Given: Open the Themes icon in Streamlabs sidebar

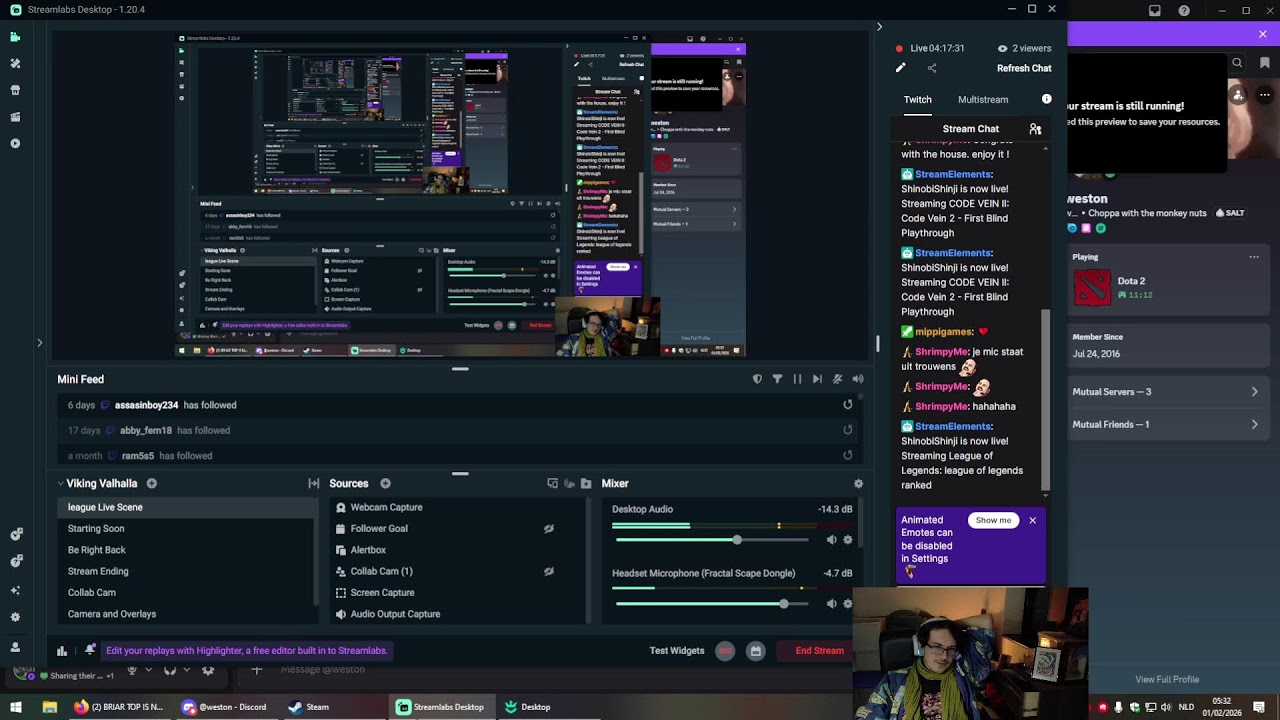Looking at the screenshot, I should (x=15, y=63).
